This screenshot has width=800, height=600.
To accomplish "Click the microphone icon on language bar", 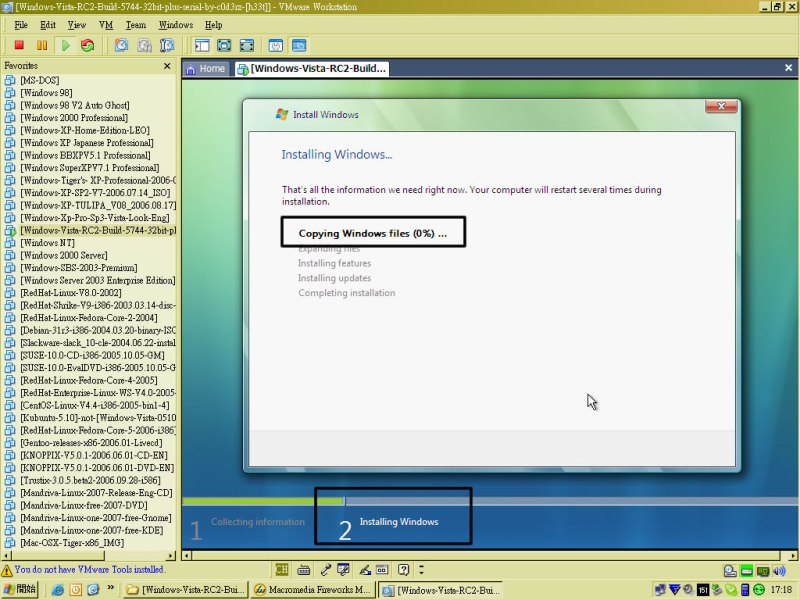I will point(326,569).
